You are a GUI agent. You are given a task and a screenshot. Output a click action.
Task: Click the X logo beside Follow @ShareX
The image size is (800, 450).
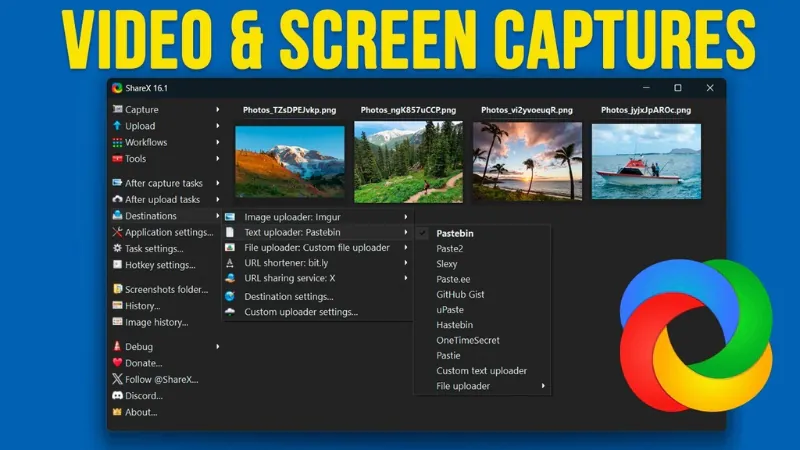click(117, 379)
